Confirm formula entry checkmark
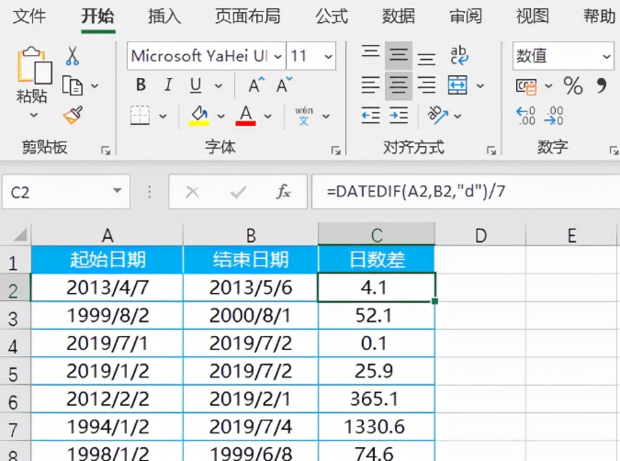This screenshot has height=461, width=620. pos(238,192)
